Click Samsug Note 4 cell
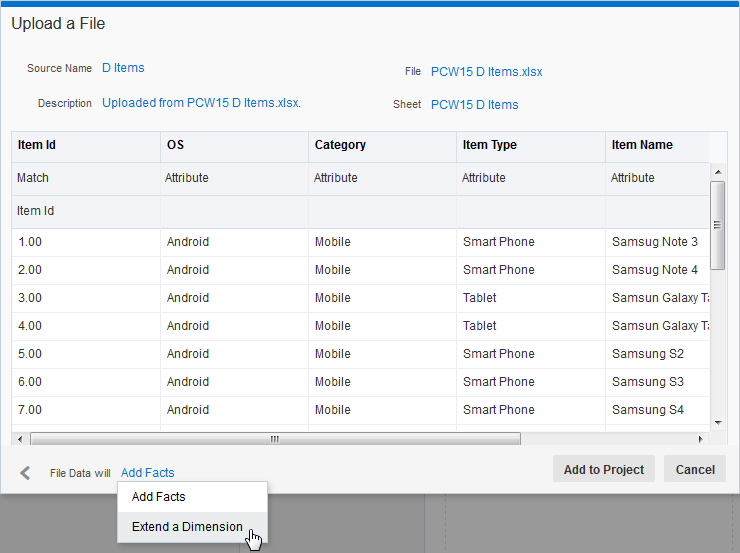Image resolution: width=740 pixels, height=553 pixels. [657, 270]
